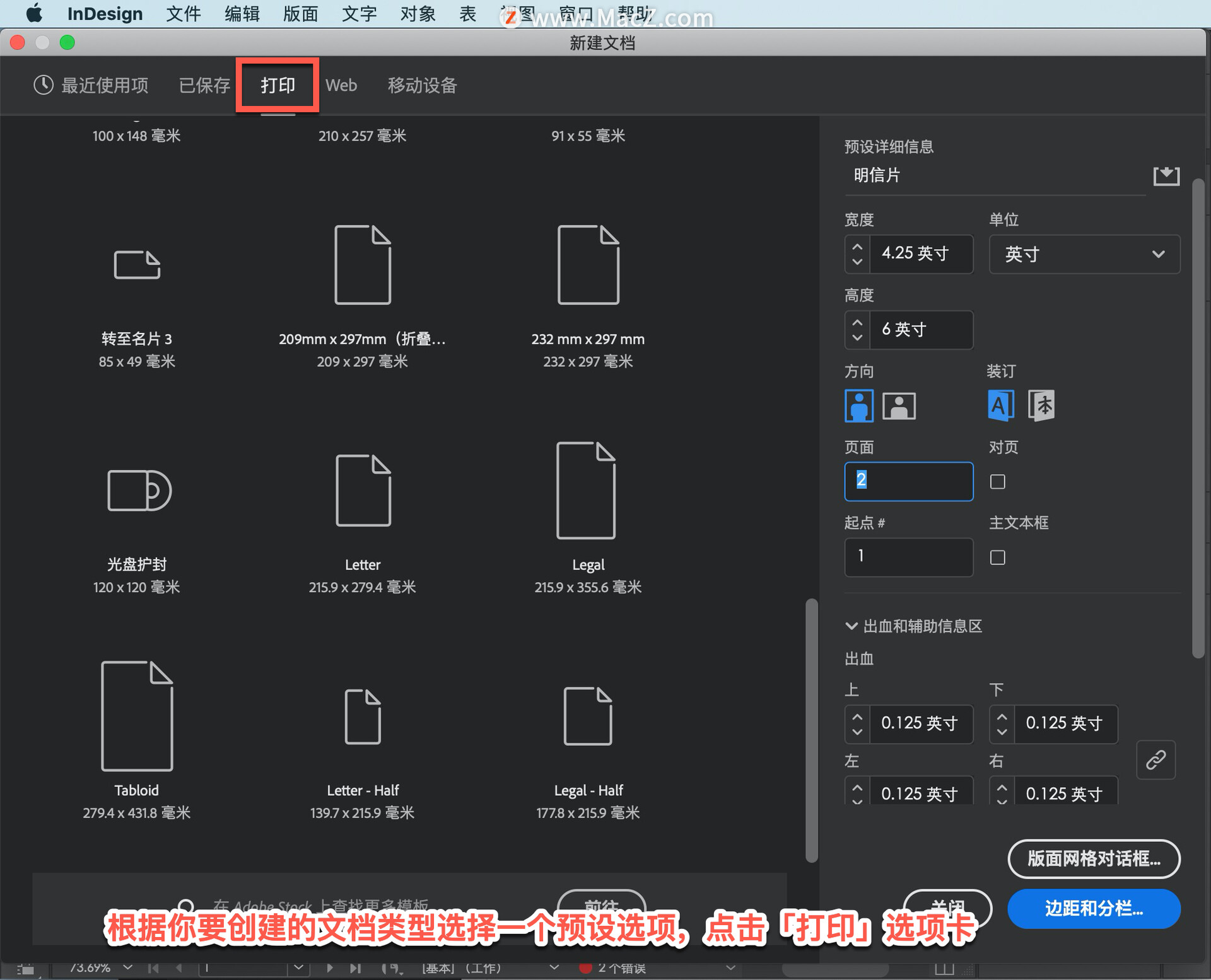Click the clock icon beside 最近使用项
1211x980 pixels.
pyautogui.click(x=44, y=85)
